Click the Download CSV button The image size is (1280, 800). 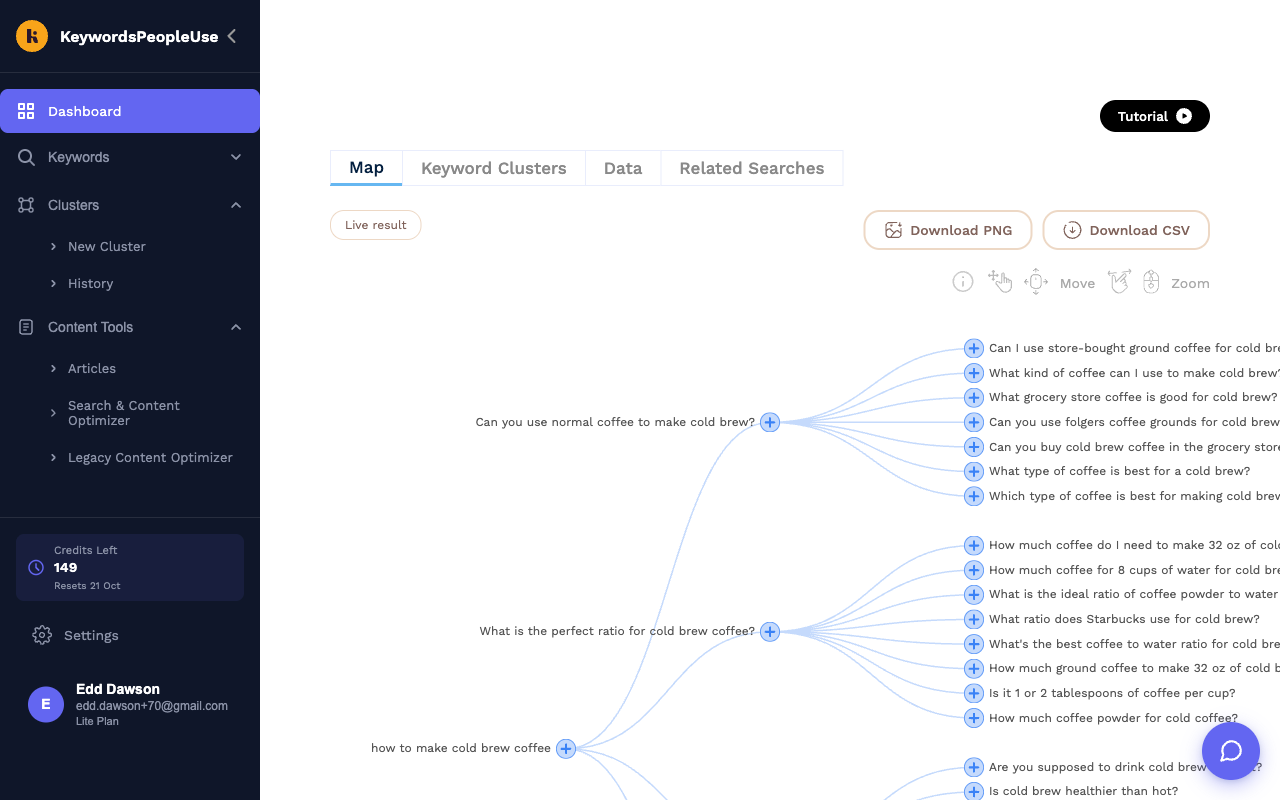coord(1126,230)
